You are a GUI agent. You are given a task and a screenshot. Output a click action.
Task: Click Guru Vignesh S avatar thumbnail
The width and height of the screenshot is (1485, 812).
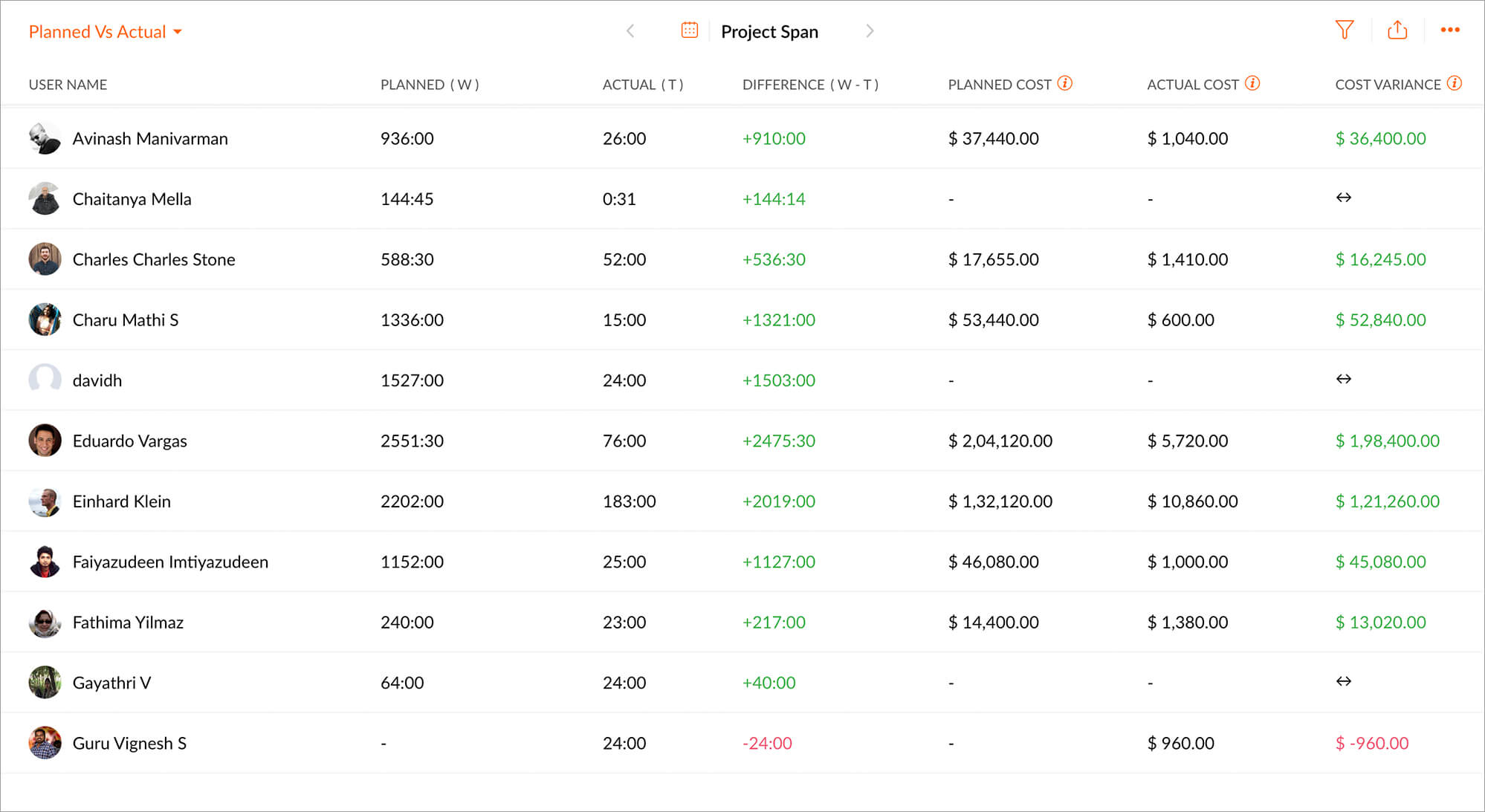(x=45, y=743)
